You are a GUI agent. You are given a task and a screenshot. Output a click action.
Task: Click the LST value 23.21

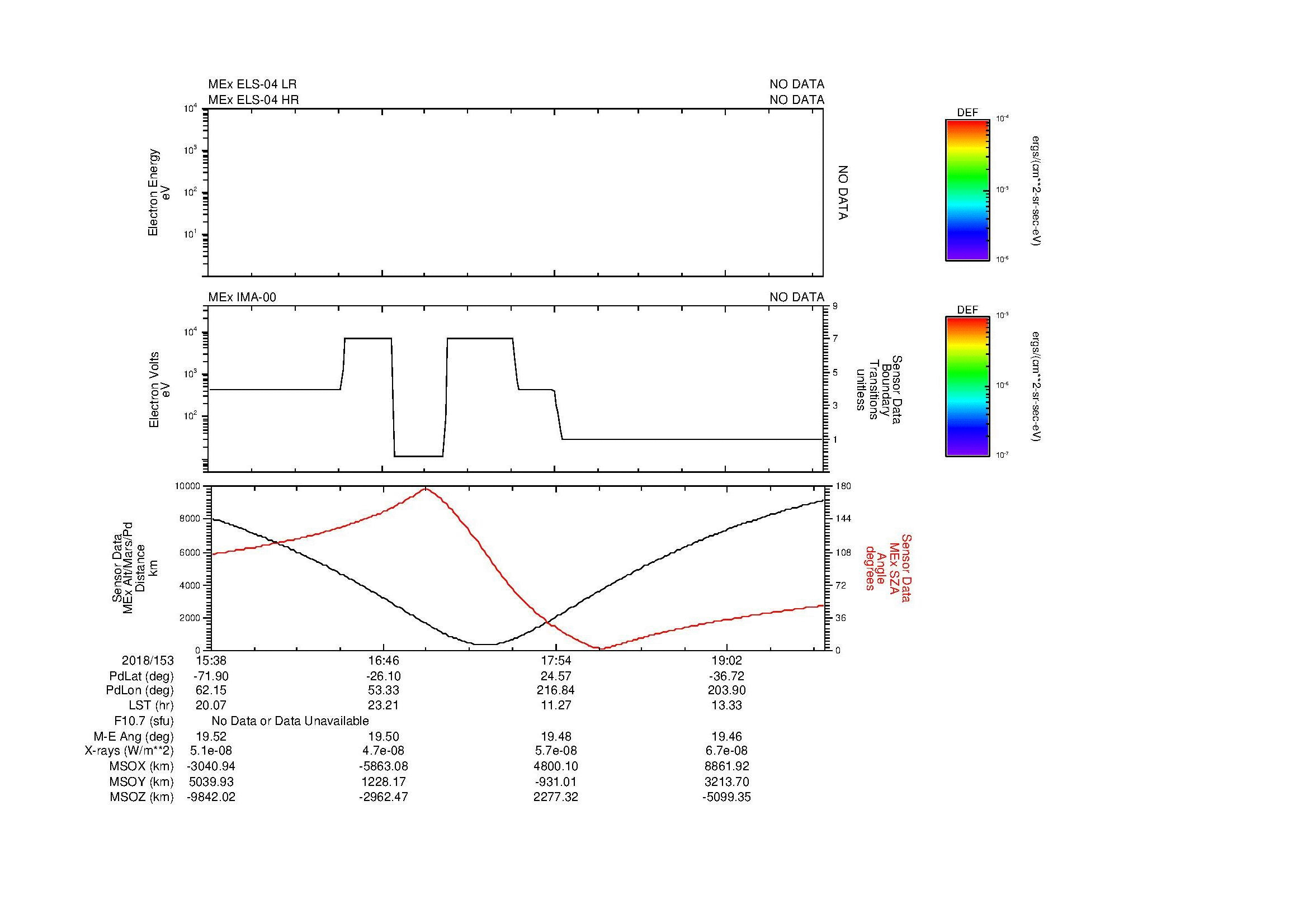(384, 705)
